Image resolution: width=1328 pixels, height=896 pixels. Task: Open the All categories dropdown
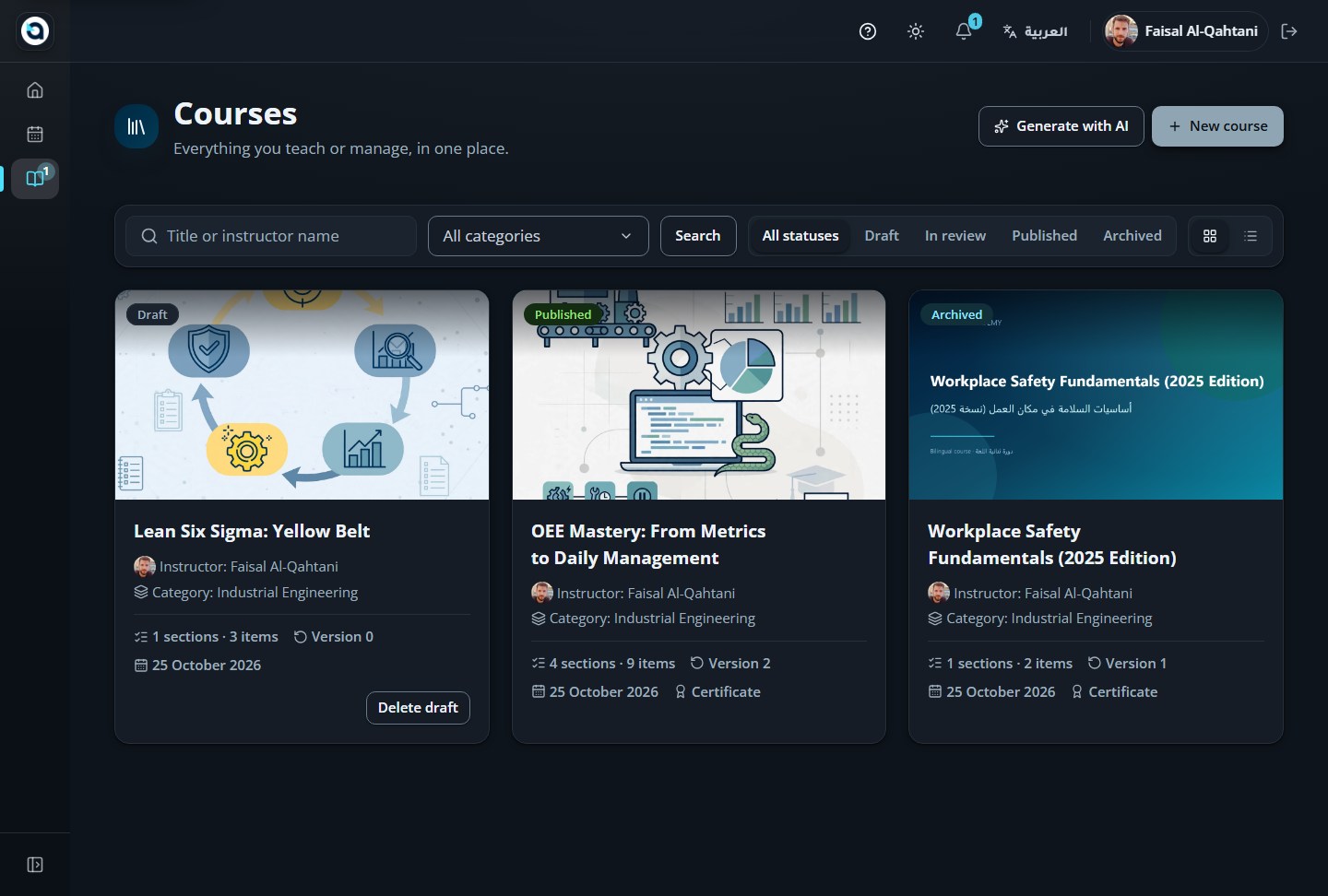coord(539,236)
